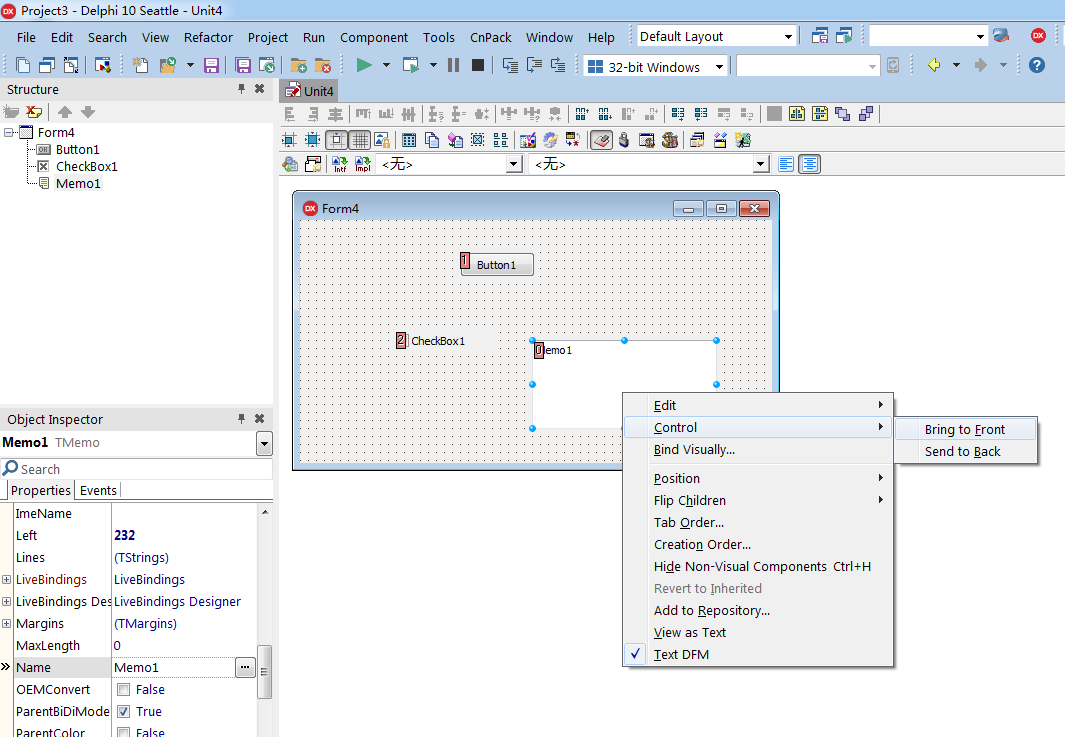Click the Object Inspector scrollbar thumb
Viewport: 1065px width, 737px height.
coord(264,671)
